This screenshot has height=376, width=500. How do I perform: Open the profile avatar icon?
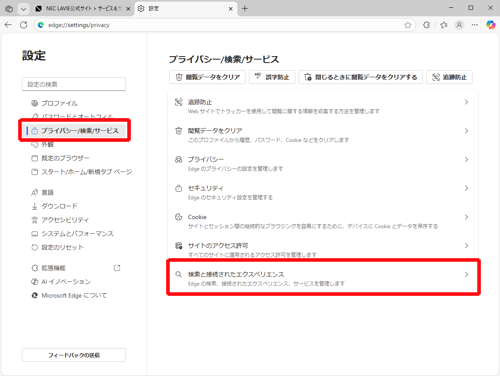coord(459,25)
